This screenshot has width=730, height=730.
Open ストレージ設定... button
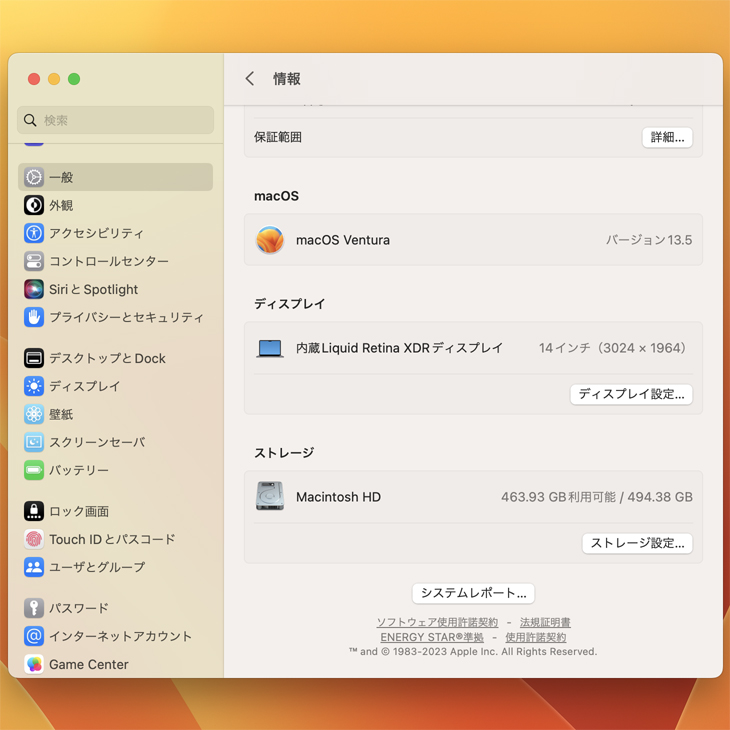pos(637,543)
